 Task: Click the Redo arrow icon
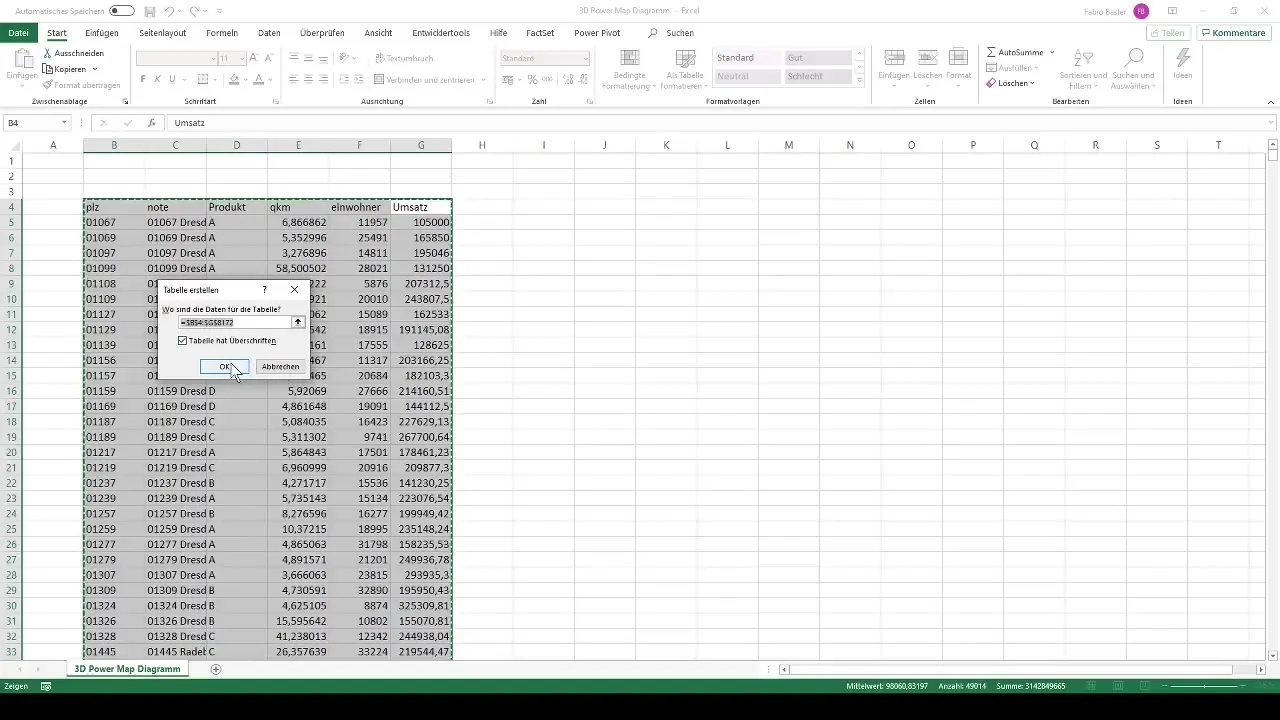pos(195,11)
